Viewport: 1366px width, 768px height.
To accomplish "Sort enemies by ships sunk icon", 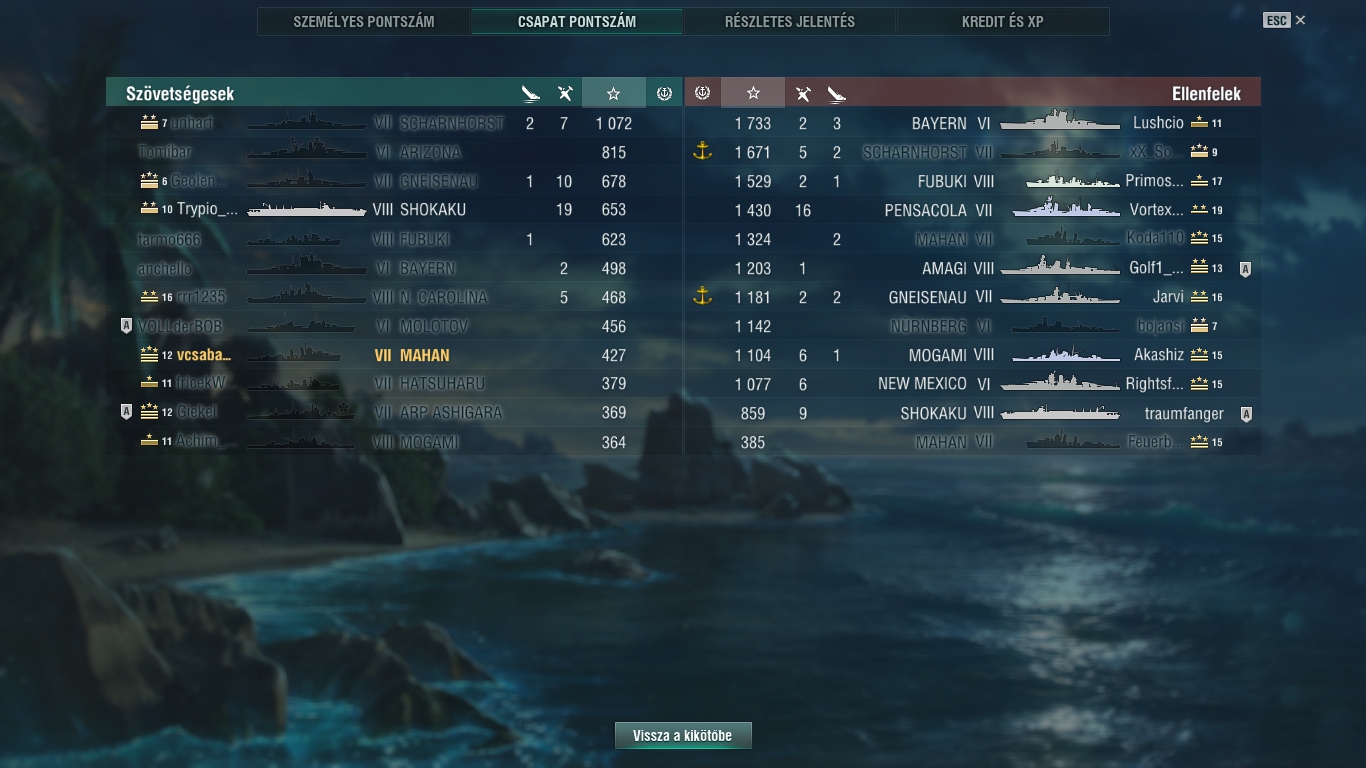I will pyautogui.click(x=837, y=94).
